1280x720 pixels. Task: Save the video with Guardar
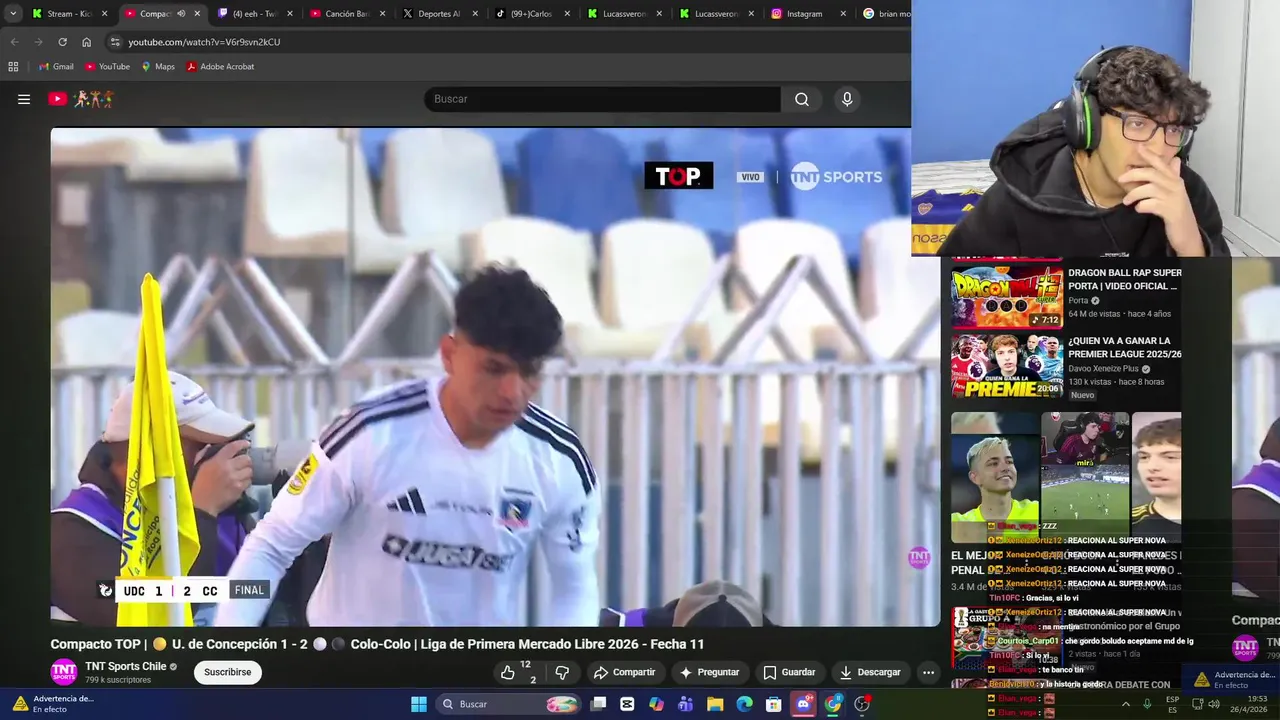[x=789, y=672]
